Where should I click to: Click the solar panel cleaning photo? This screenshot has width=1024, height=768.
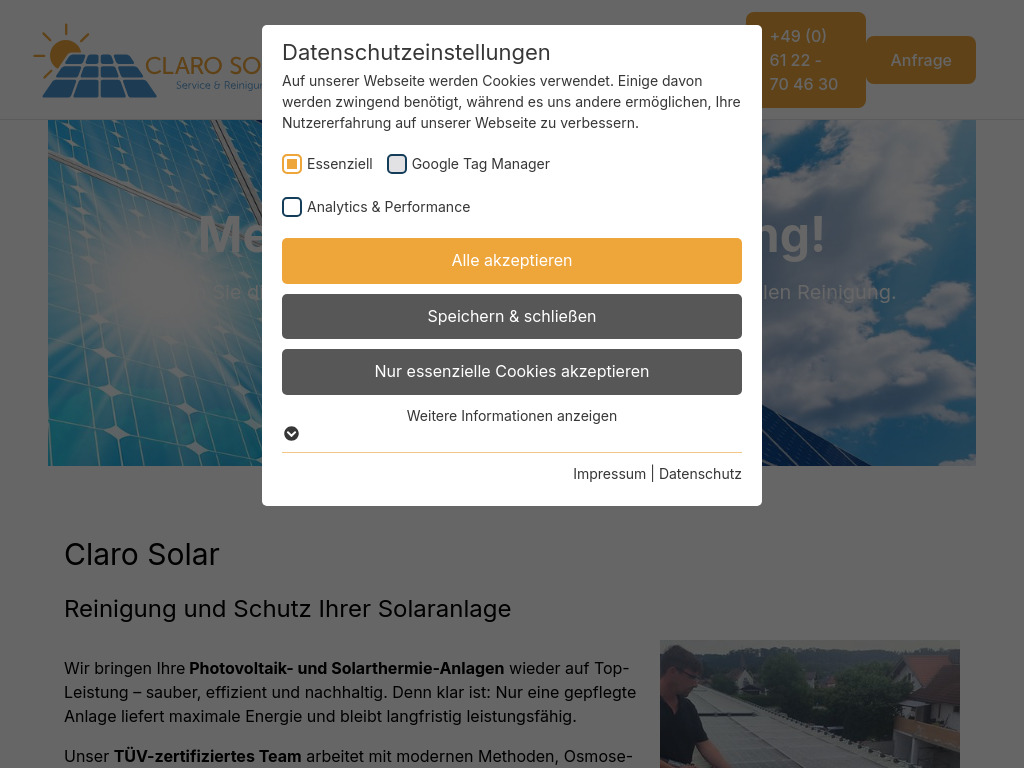click(810, 704)
